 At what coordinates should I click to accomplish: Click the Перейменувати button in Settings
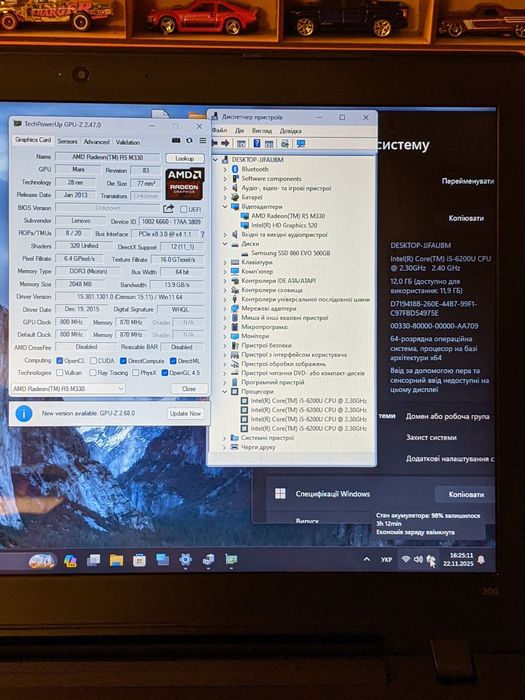click(x=468, y=181)
